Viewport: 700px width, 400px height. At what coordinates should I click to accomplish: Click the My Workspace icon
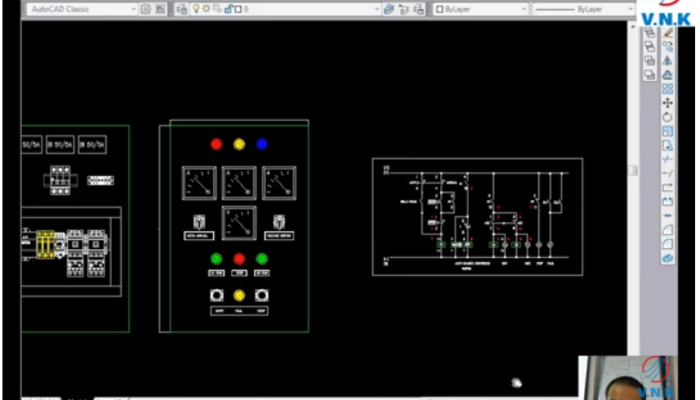click(160, 9)
